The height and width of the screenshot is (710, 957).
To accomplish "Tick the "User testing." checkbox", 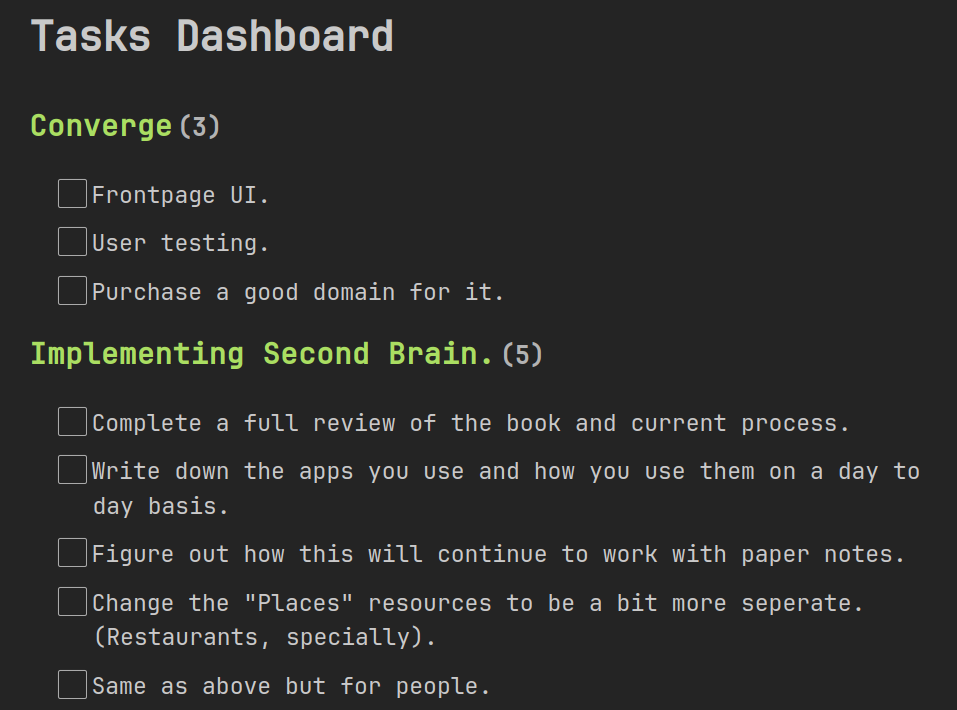I will point(72,242).
